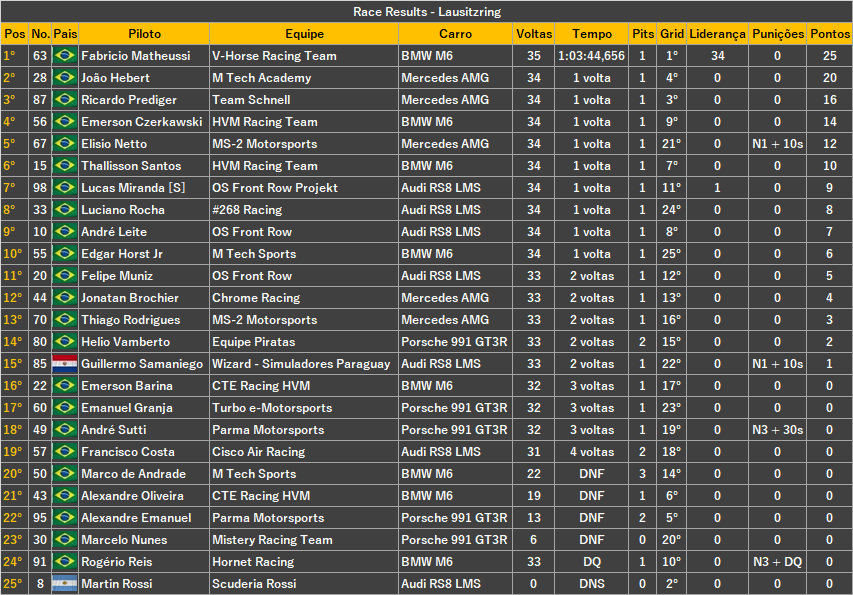The image size is (853, 595).
Task: Click the team V-Horse Racing Team
Action: point(274,55)
